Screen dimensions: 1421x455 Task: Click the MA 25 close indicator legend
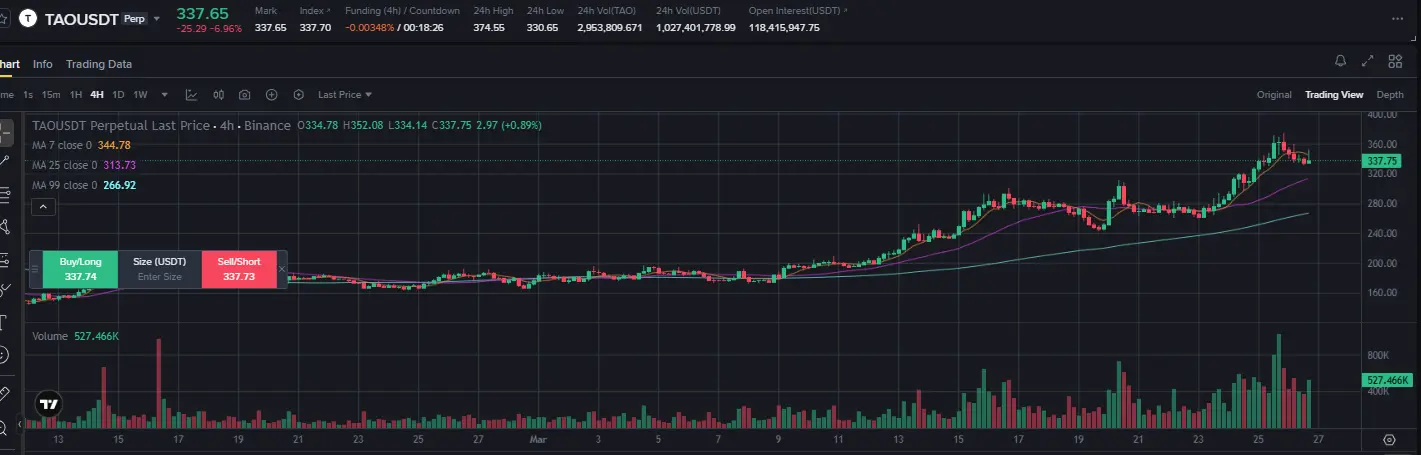84,165
